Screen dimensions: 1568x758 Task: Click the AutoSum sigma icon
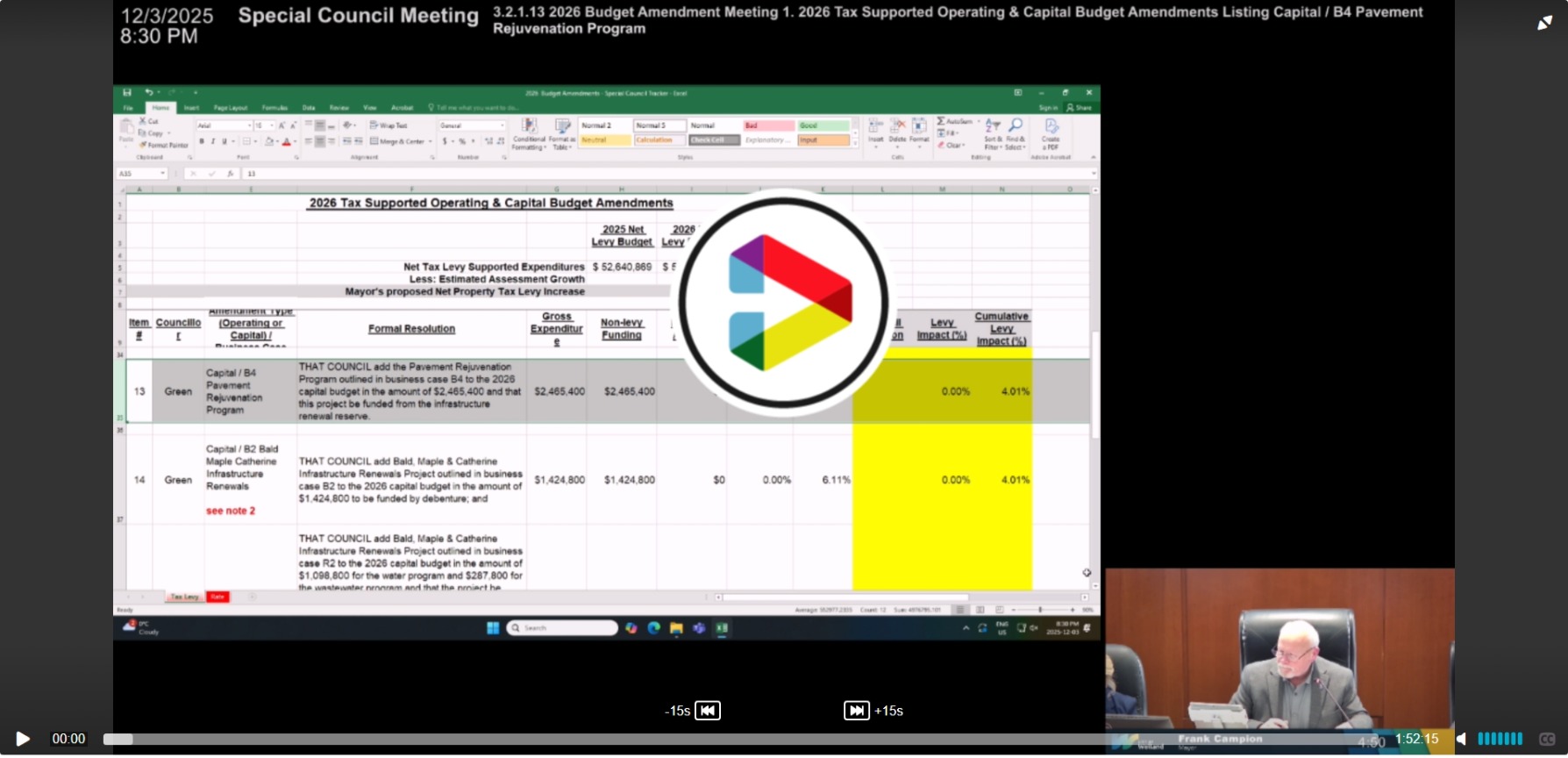941,121
